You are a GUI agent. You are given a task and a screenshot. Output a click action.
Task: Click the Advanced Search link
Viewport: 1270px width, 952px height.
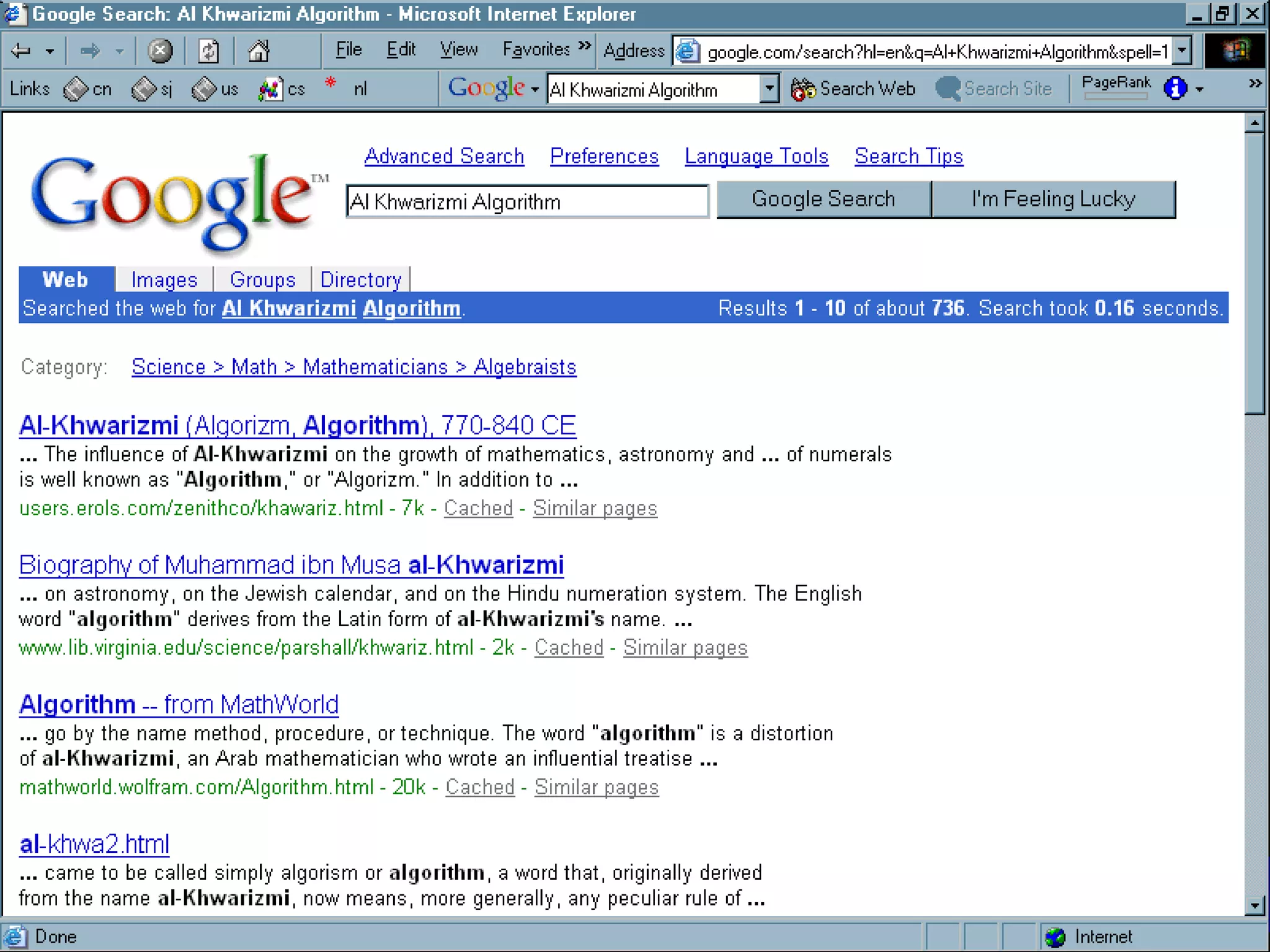tap(444, 156)
